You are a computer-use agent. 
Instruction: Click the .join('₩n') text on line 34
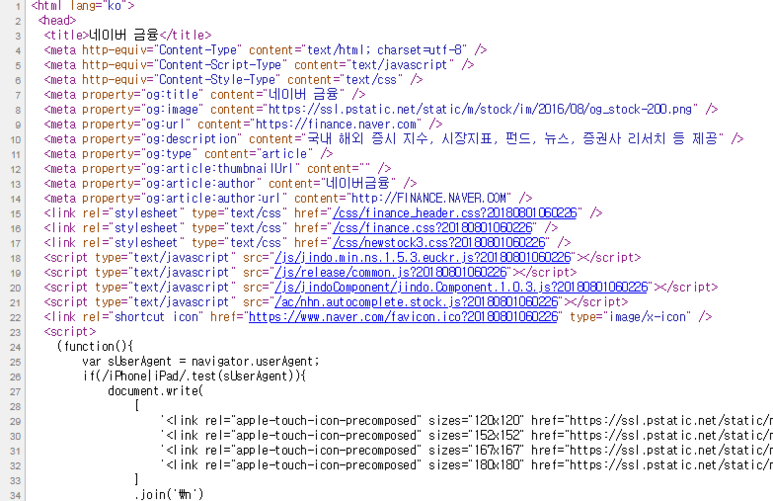(x=169, y=494)
